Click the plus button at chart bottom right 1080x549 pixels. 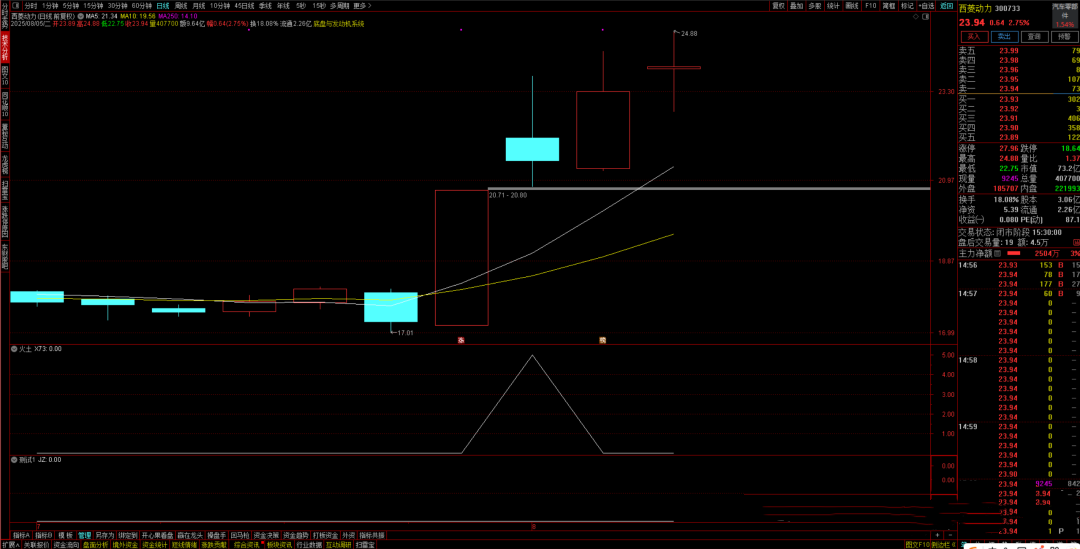pyautogui.click(x=937, y=535)
